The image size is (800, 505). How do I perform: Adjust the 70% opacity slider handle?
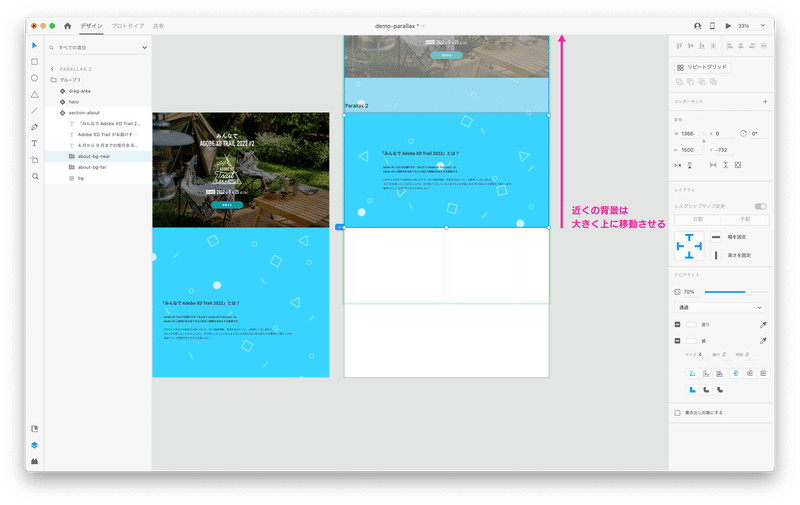point(748,292)
